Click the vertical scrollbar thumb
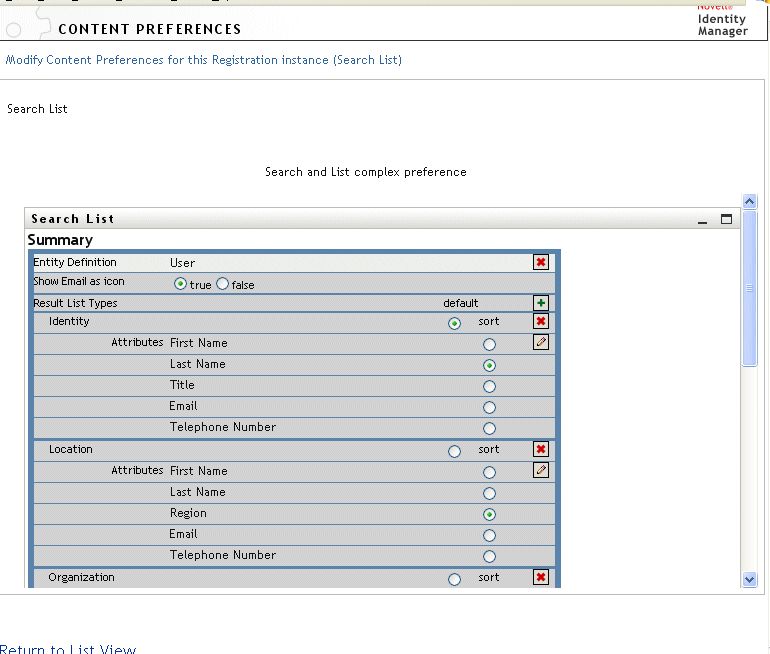770x654 pixels. 749,288
